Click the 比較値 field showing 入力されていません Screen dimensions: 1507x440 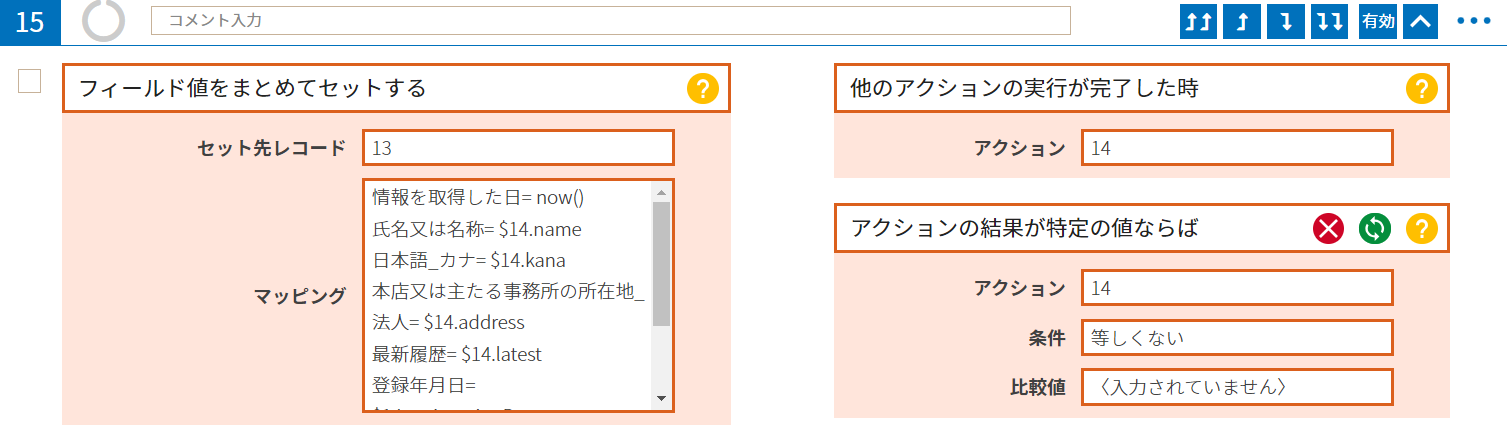click(1237, 386)
